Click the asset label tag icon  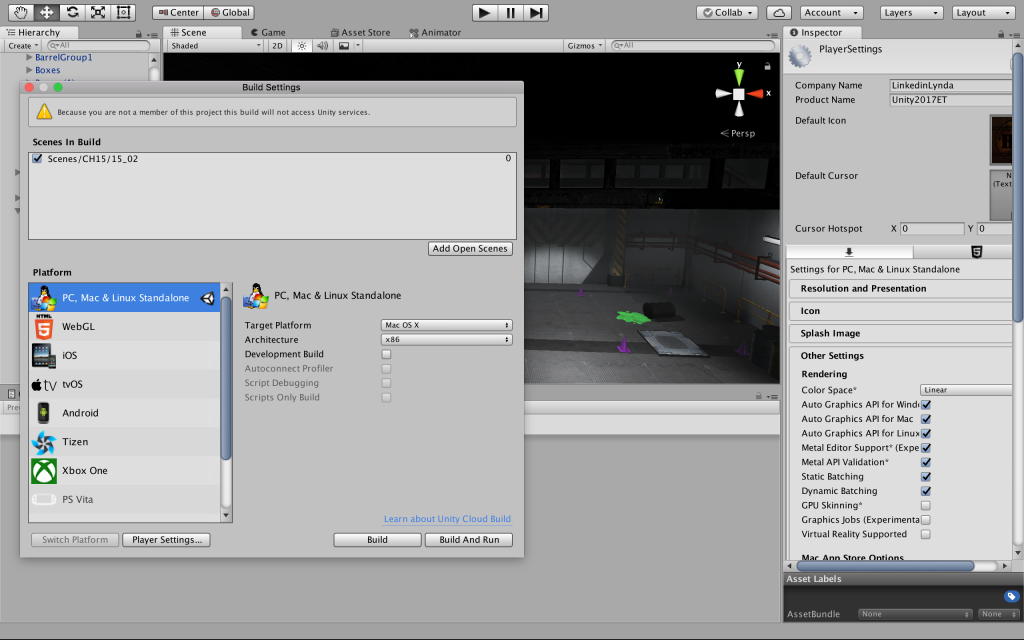tap(1011, 596)
